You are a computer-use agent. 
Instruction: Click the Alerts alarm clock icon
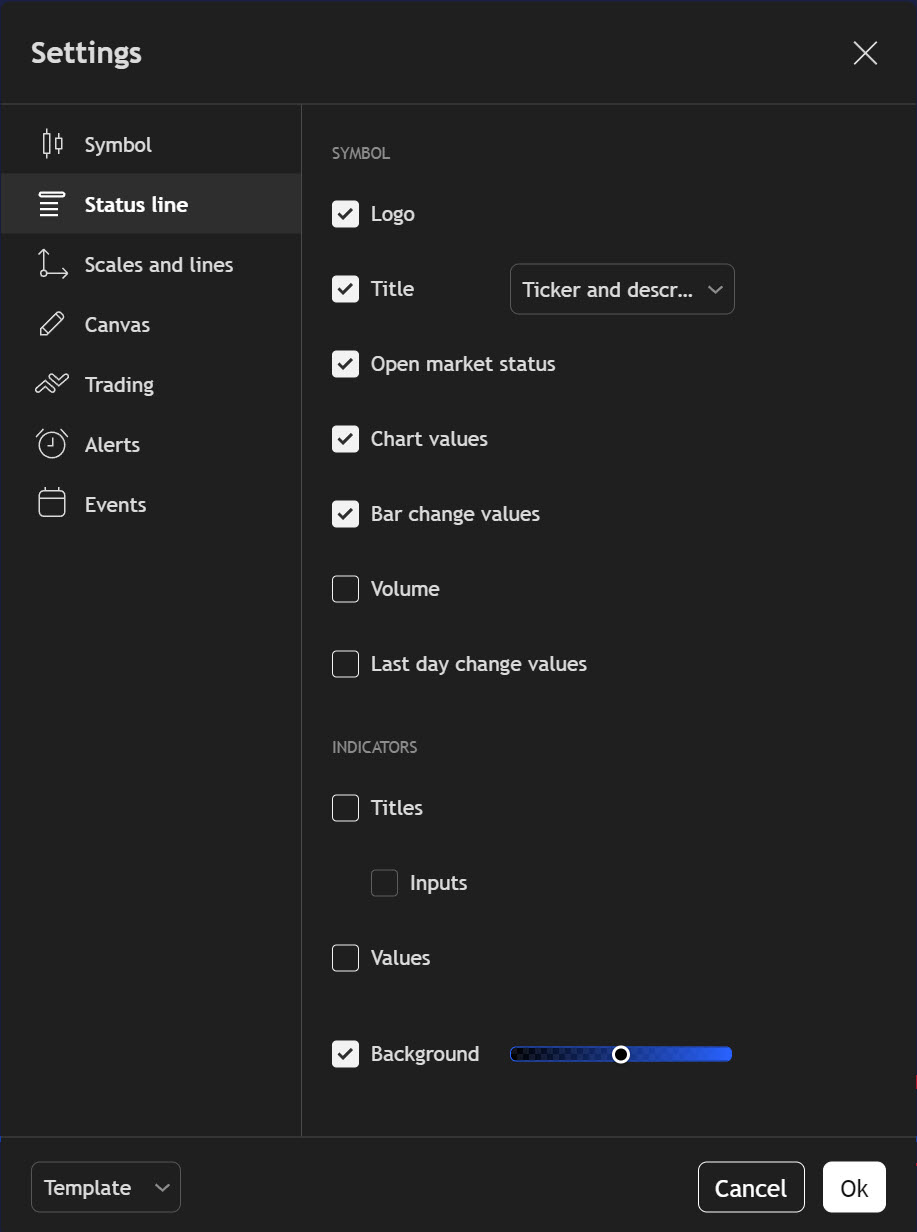coord(52,444)
